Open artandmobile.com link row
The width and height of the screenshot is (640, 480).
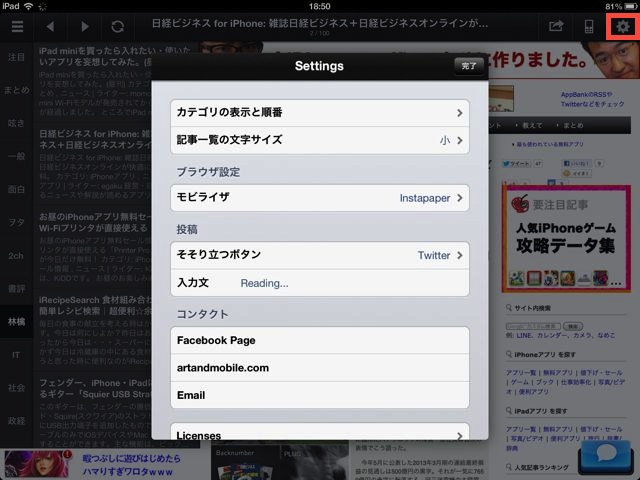tap(320, 368)
